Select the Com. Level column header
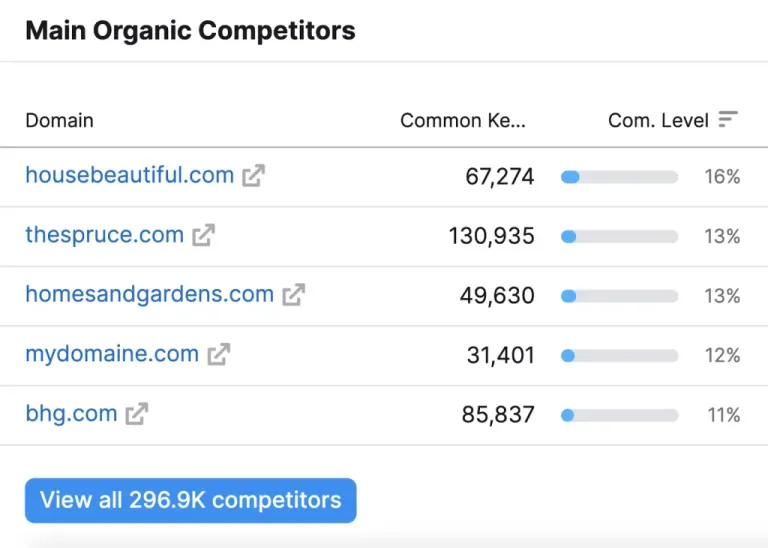This screenshot has height=548, width=768. 658,120
